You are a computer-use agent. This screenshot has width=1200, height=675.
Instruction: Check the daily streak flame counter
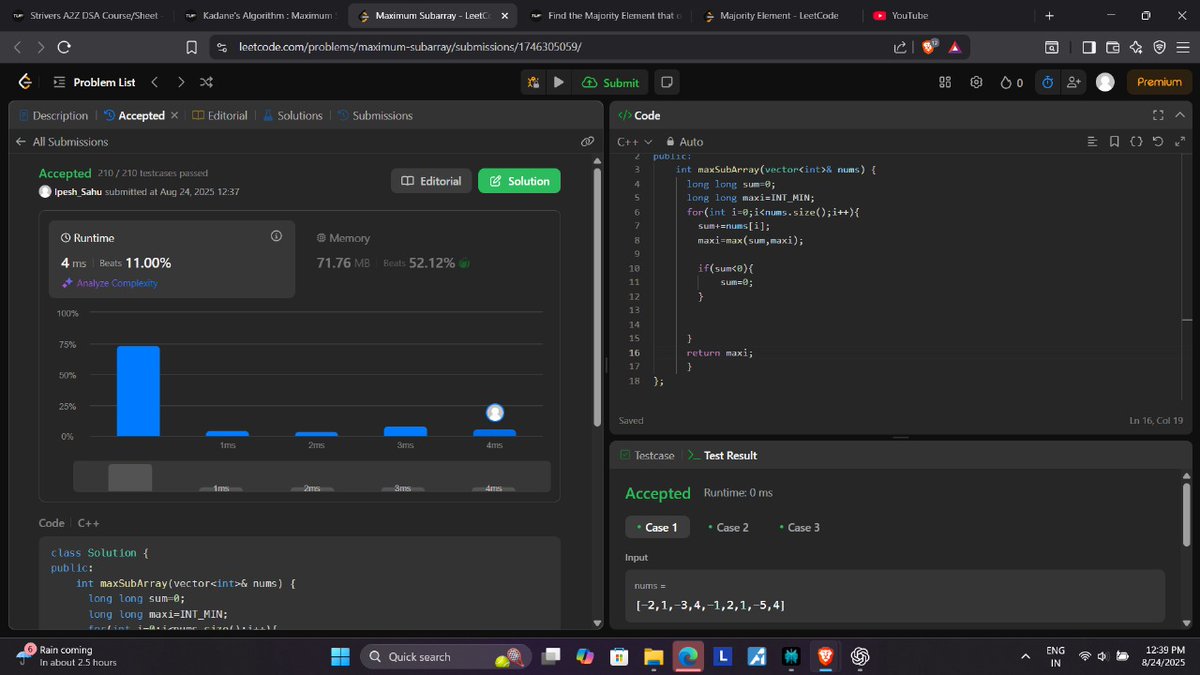point(1010,82)
